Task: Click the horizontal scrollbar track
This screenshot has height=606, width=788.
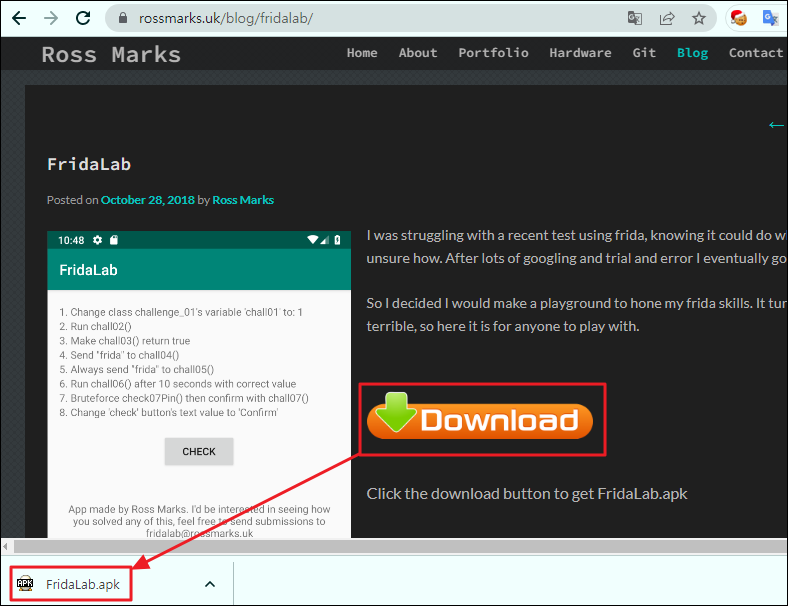Action: tap(401, 547)
